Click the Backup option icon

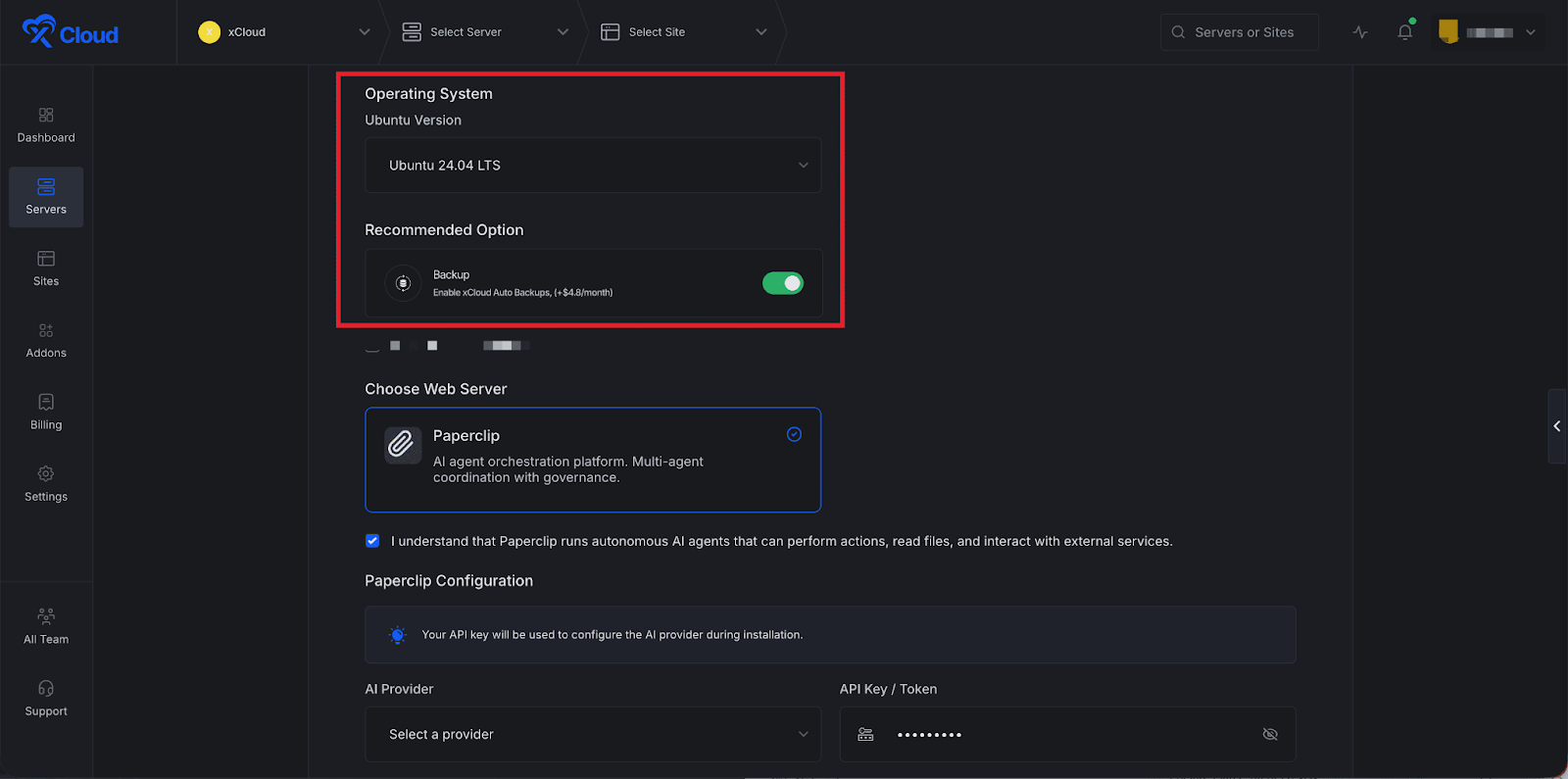pyautogui.click(x=403, y=283)
